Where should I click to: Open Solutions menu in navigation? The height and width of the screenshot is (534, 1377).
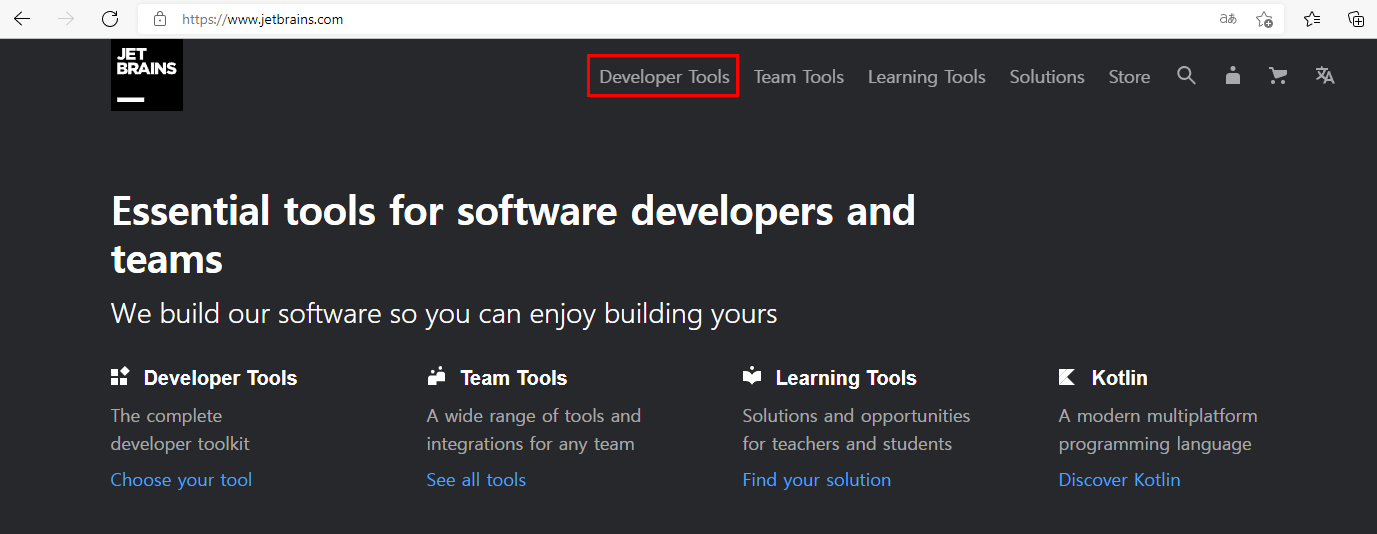point(1047,77)
